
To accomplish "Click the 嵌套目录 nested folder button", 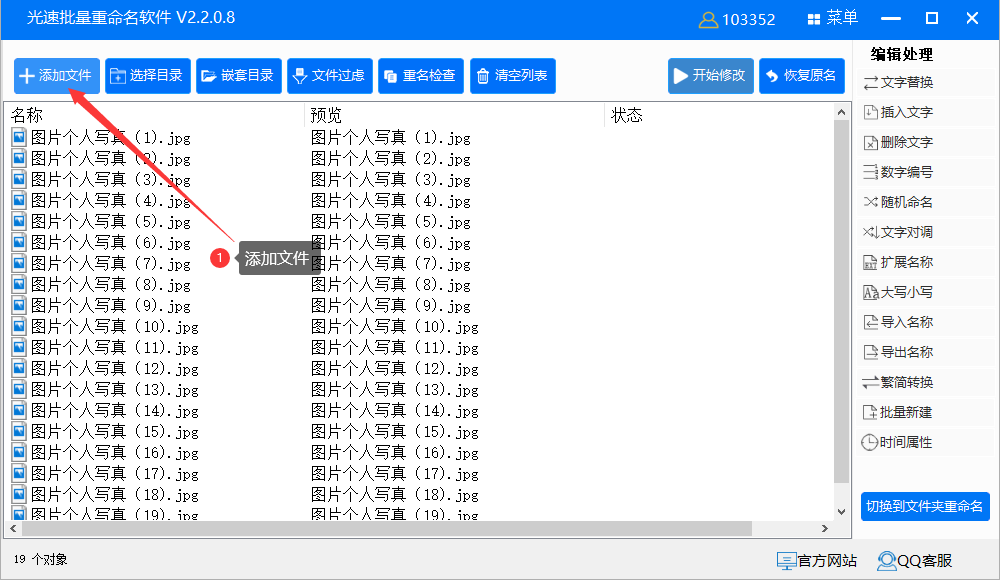I will pos(239,76).
